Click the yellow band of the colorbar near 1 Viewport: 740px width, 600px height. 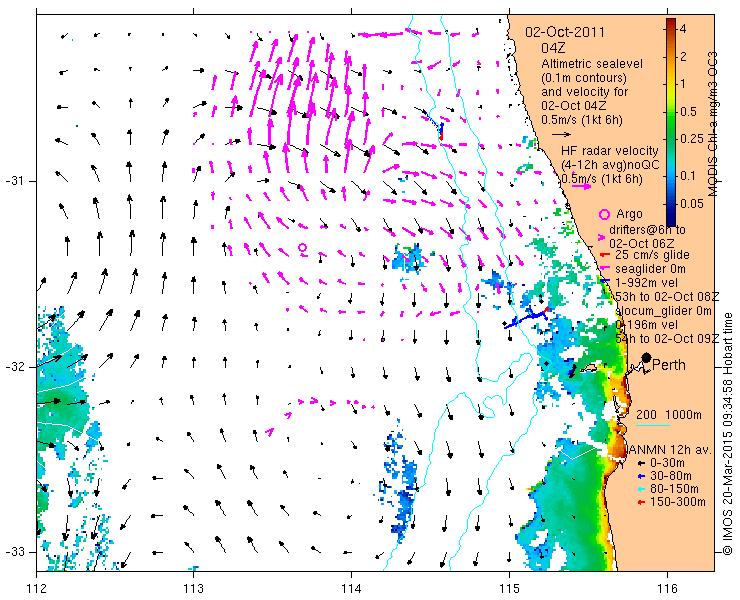pyautogui.click(x=671, y=84)
